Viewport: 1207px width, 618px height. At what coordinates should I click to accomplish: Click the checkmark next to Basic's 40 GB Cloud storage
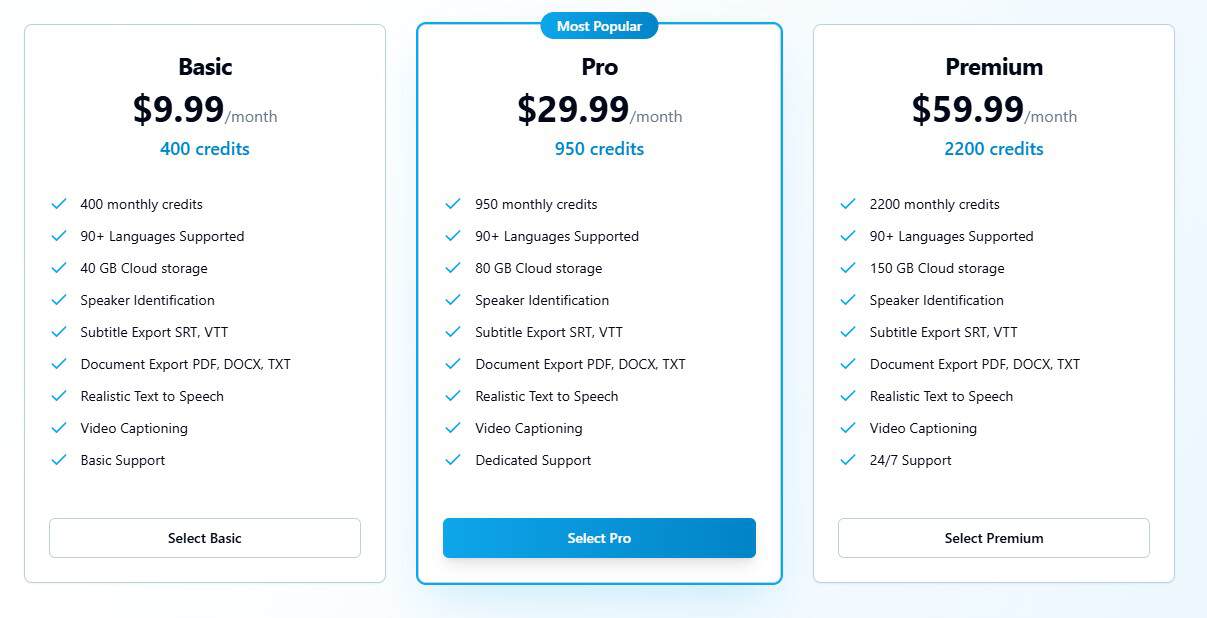(58, 268)
